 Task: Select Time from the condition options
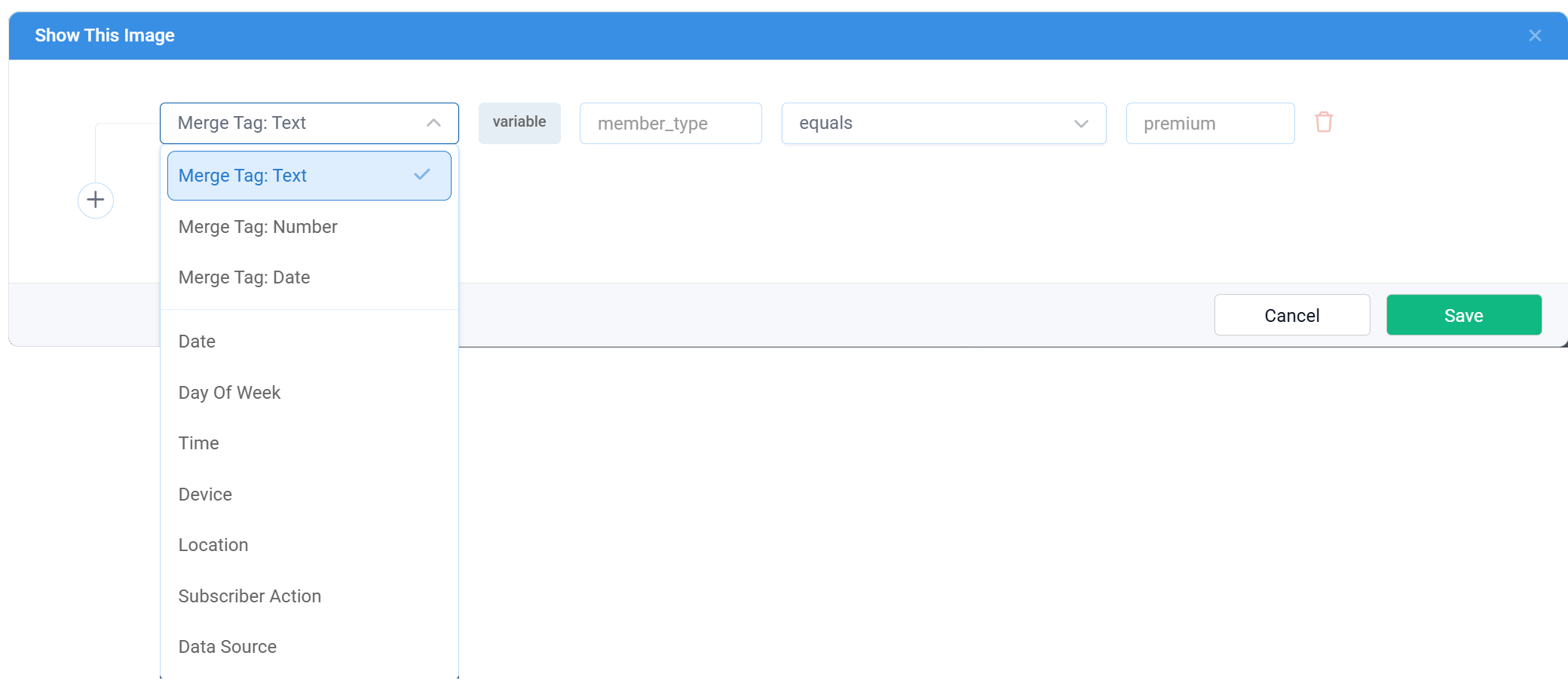coord(198,443)
